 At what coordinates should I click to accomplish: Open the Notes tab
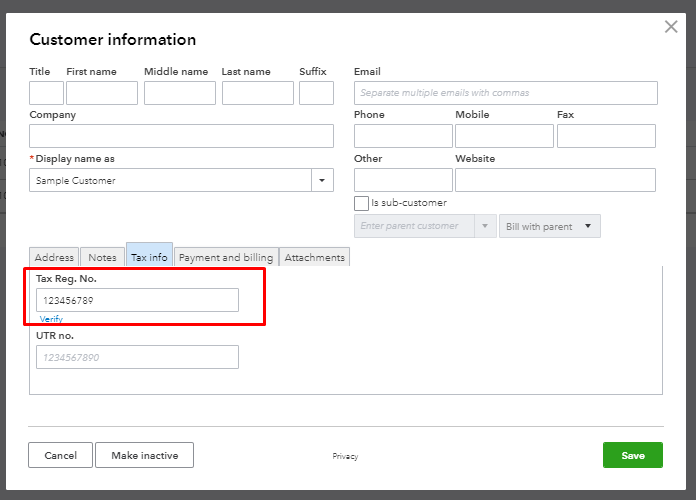coord(102,257)
